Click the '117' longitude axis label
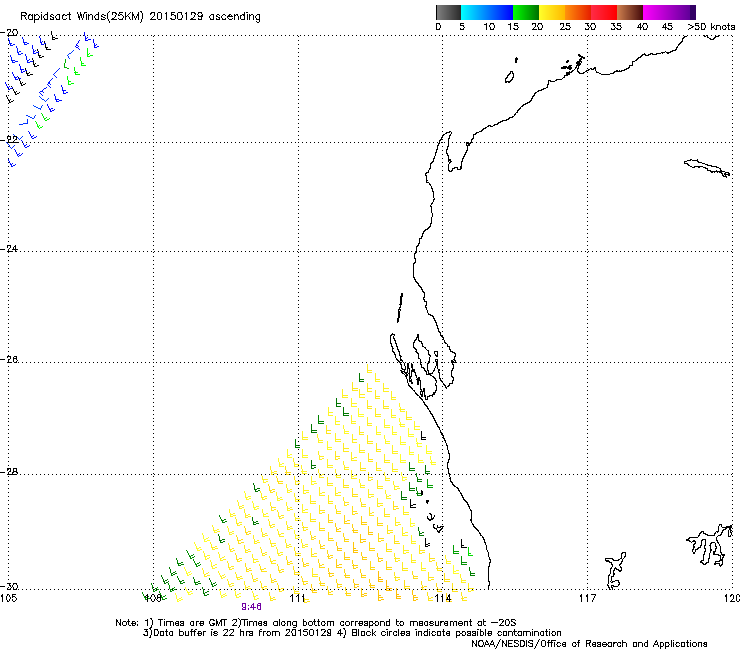The width and height of the screenshot is (740, 650). pos(588,598)
